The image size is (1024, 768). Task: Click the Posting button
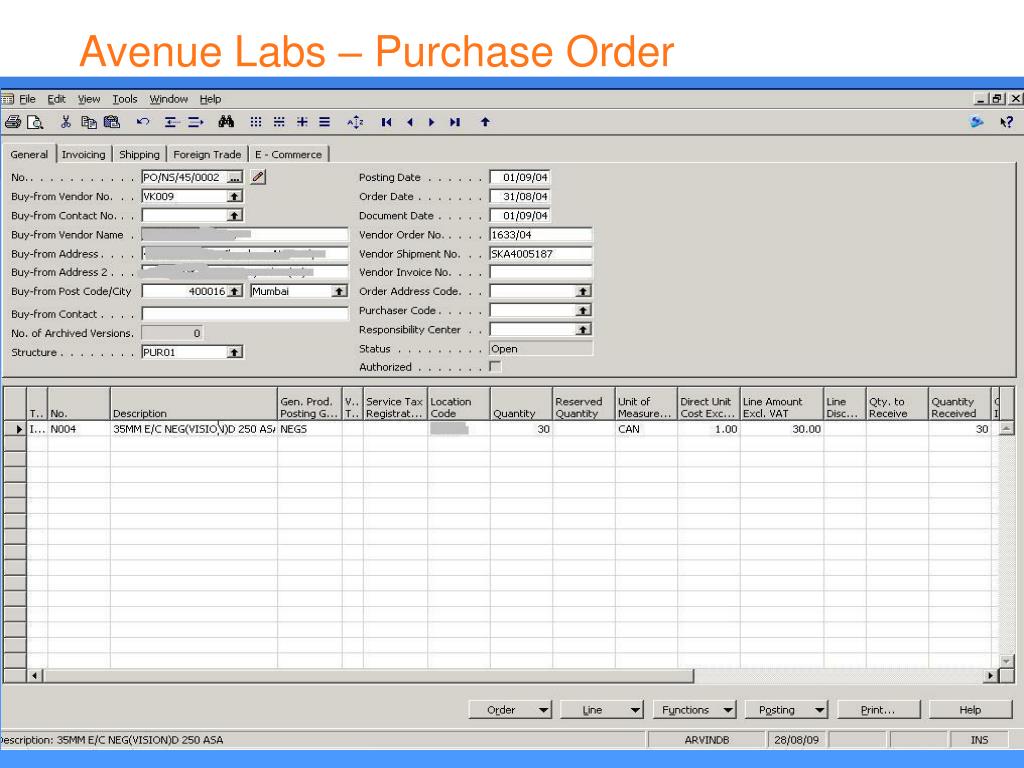pyautogui.click(x=786, y=710)
